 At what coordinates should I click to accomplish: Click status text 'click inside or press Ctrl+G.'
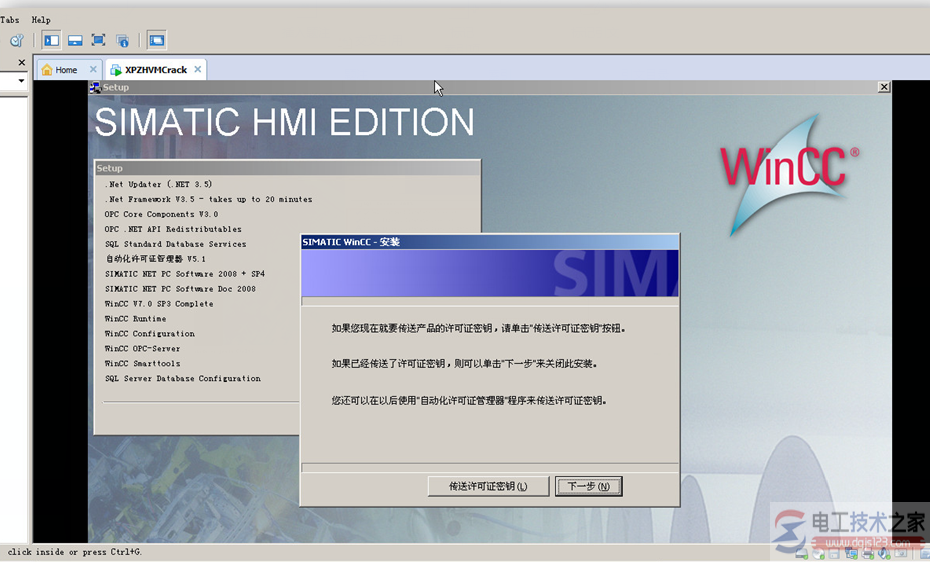click(x=75, y=552)
